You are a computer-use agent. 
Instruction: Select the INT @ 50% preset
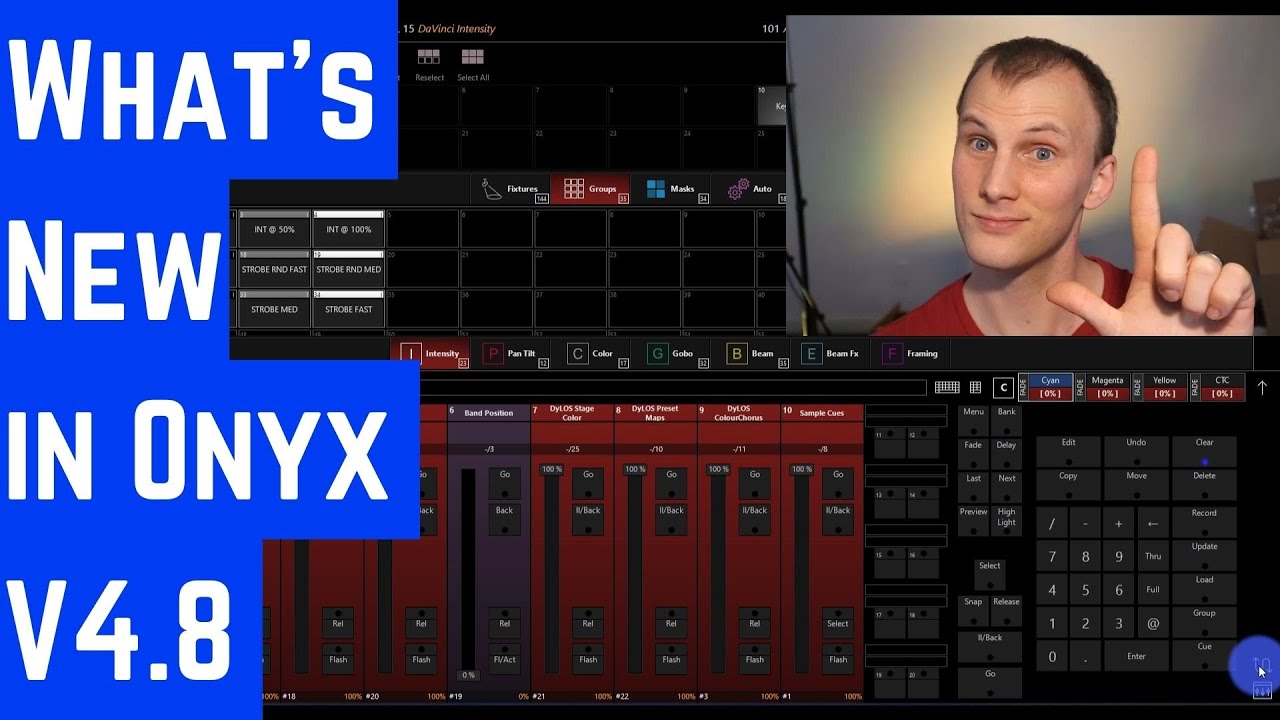pos(274,229)
